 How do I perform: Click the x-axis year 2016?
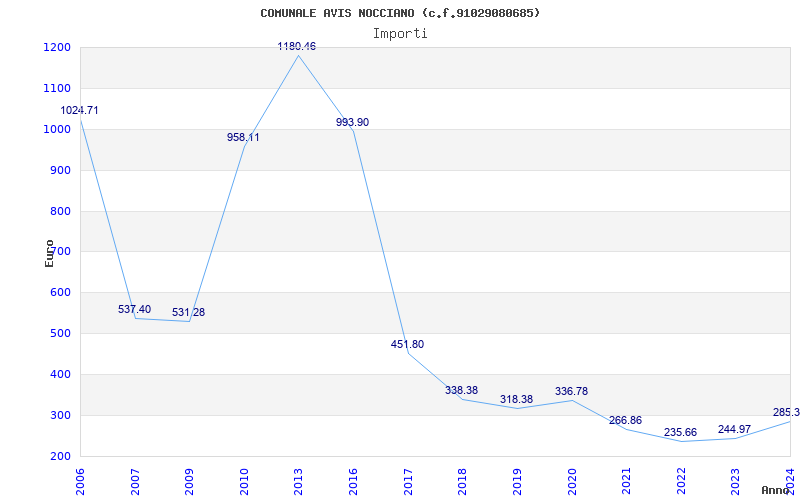coord(353,481)
